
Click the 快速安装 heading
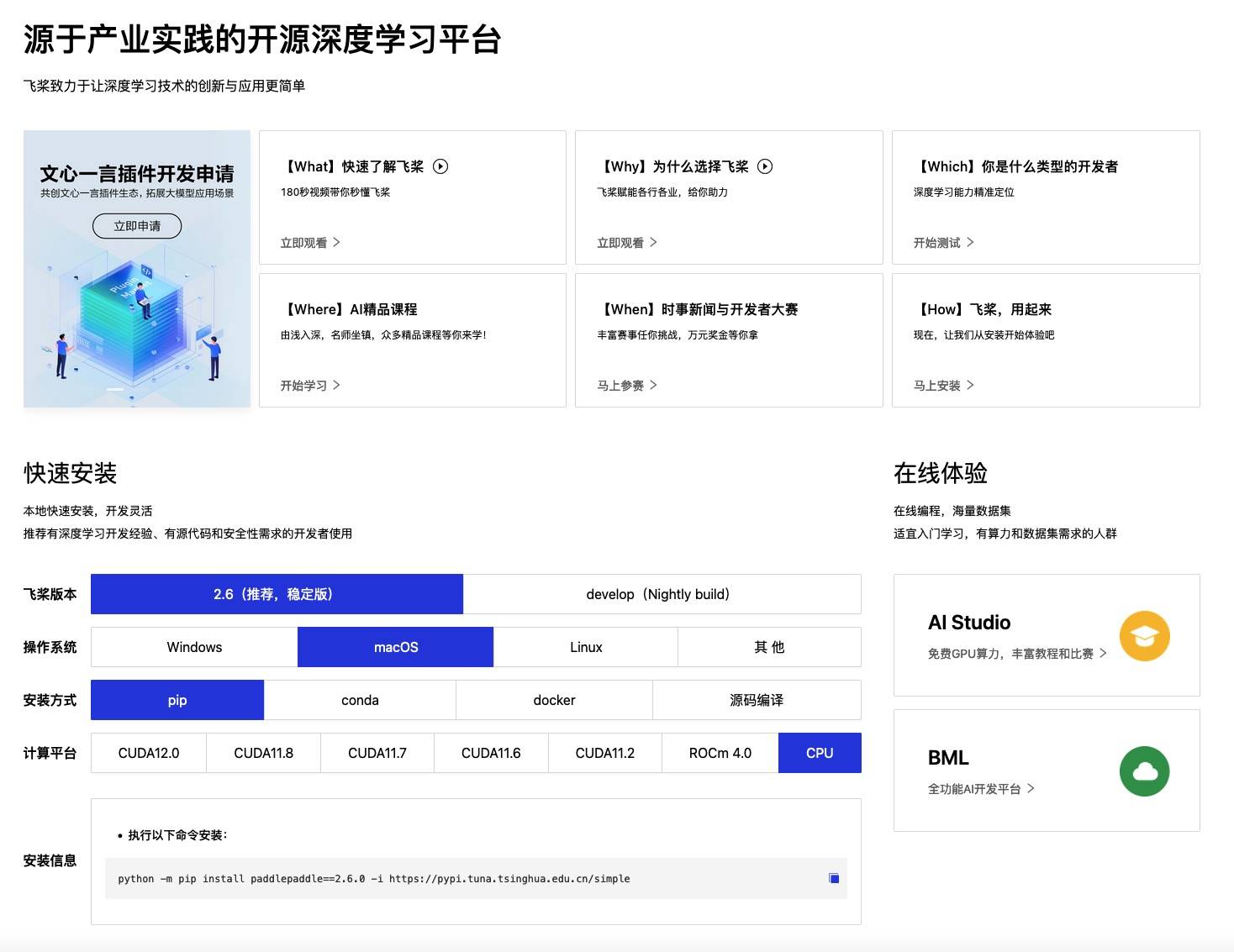[x=71, y=473]
